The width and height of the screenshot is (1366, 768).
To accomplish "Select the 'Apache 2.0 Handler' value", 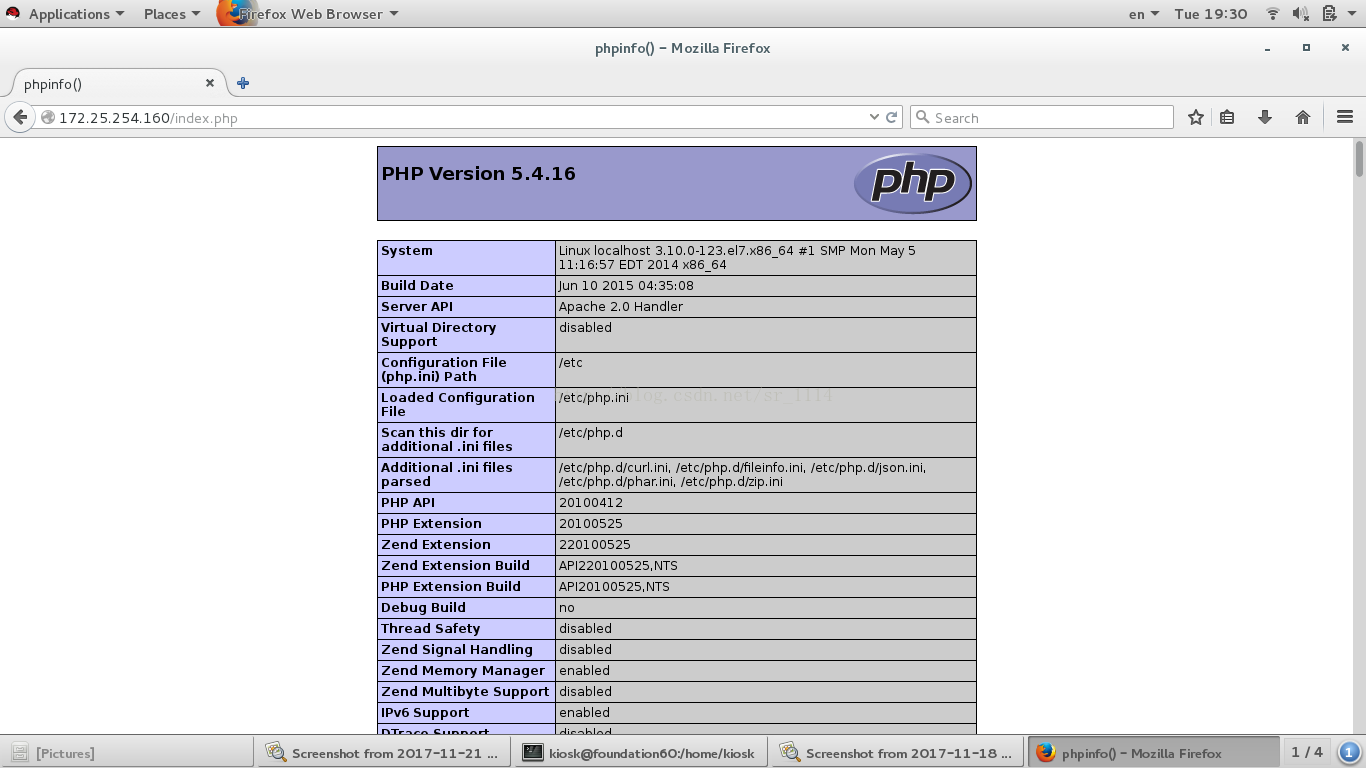I will [x=621, y=306].
